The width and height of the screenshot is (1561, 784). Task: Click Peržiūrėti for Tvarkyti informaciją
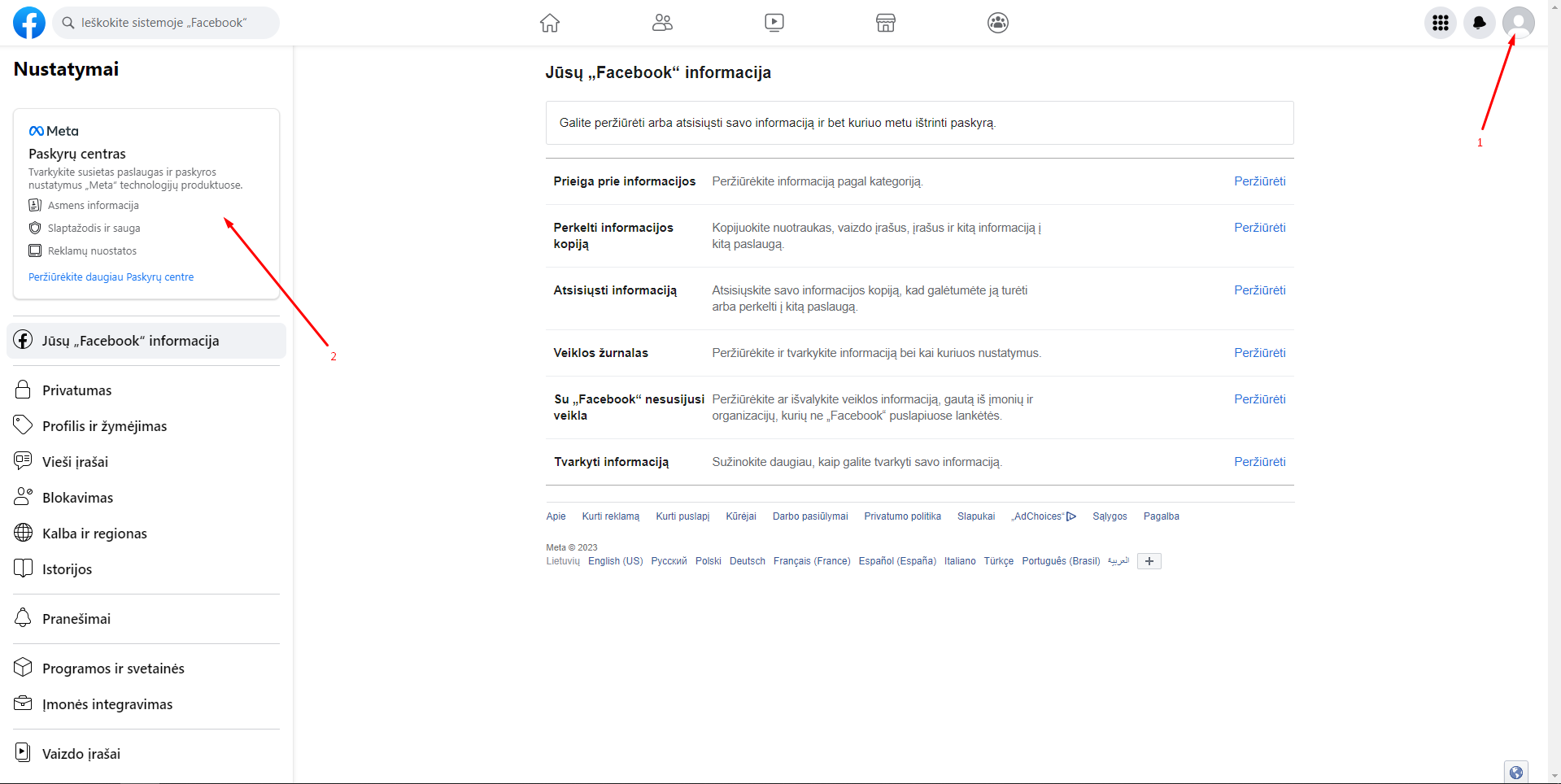pyautogui.click(x=1259, y=462)
